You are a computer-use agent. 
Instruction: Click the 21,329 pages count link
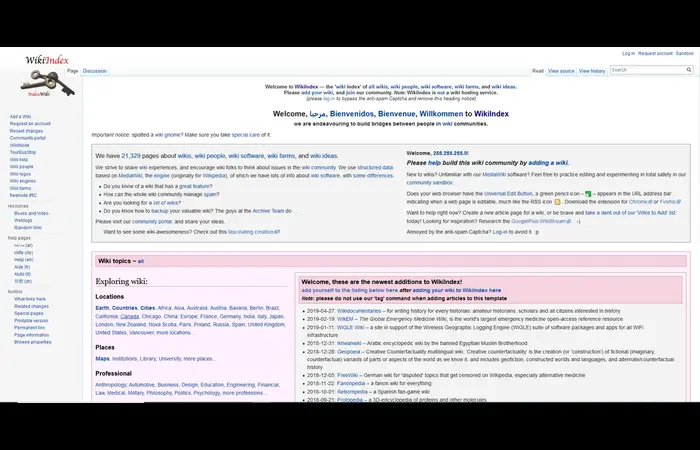coord(131,156)
